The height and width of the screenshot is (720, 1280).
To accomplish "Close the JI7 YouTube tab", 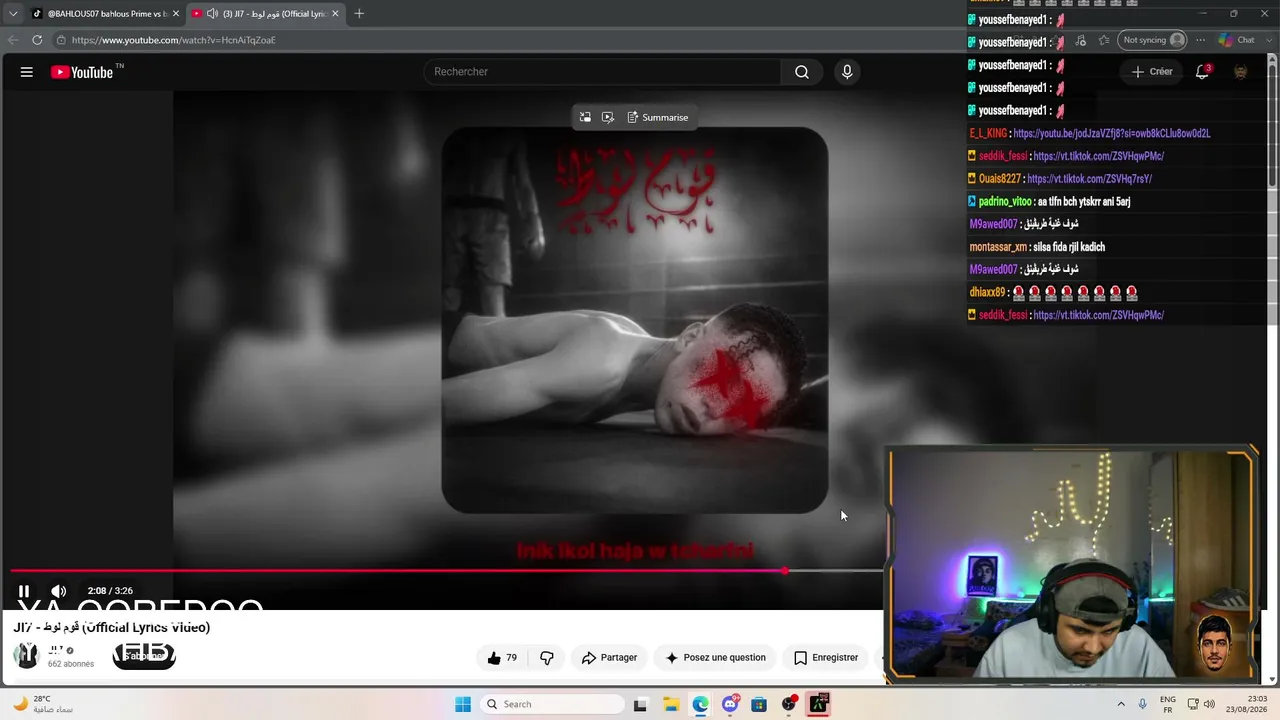I will [335, 14].
